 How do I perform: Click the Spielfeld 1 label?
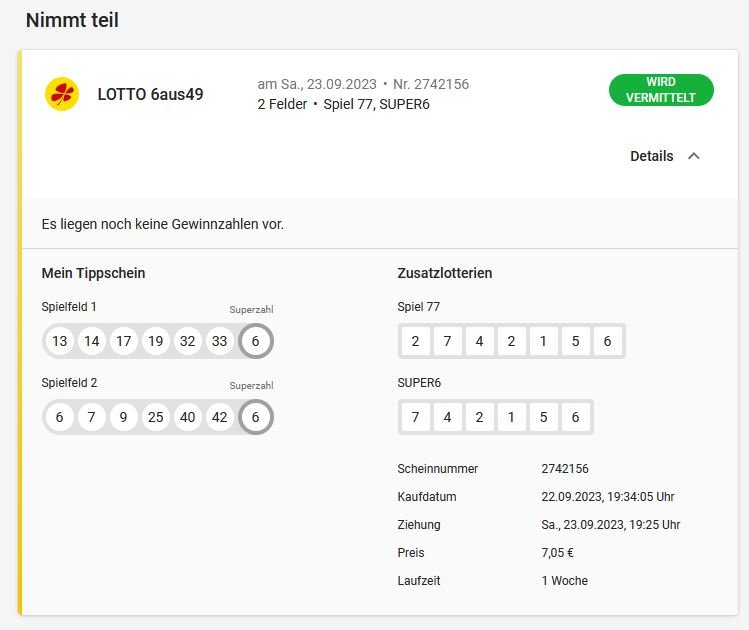pos(69,307)
